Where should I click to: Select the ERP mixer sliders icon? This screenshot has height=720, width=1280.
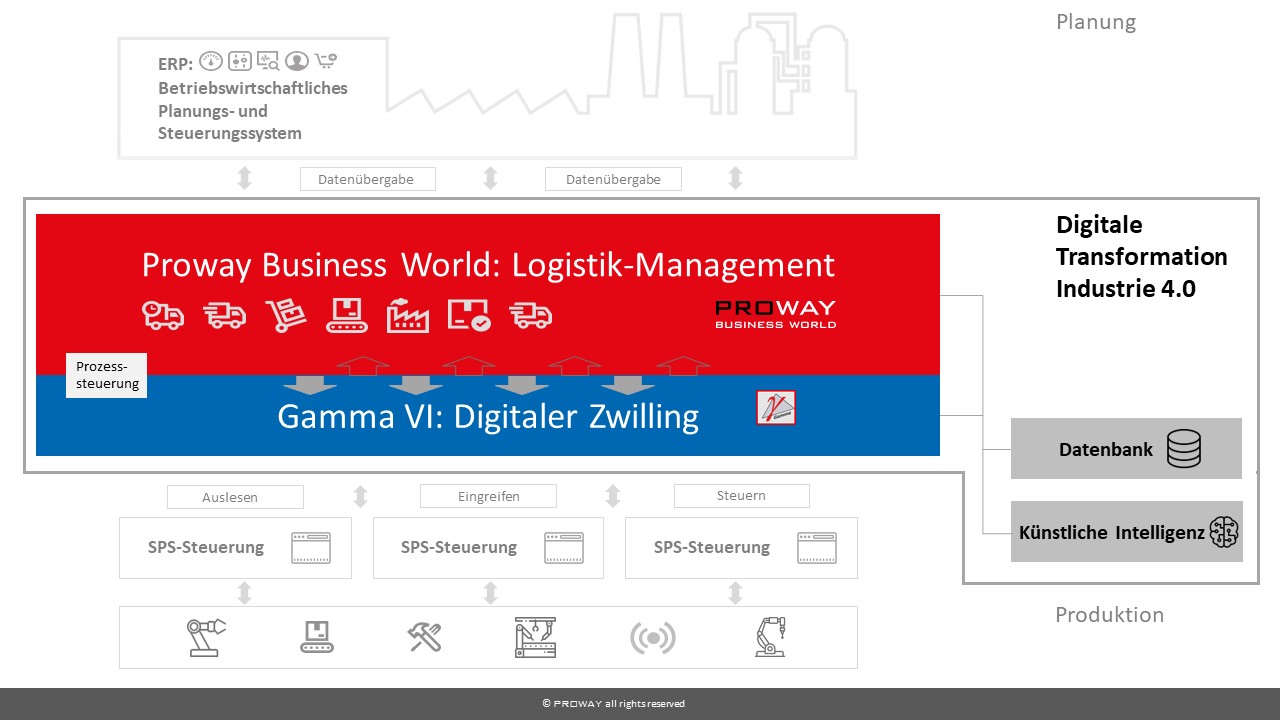point(240,61)
